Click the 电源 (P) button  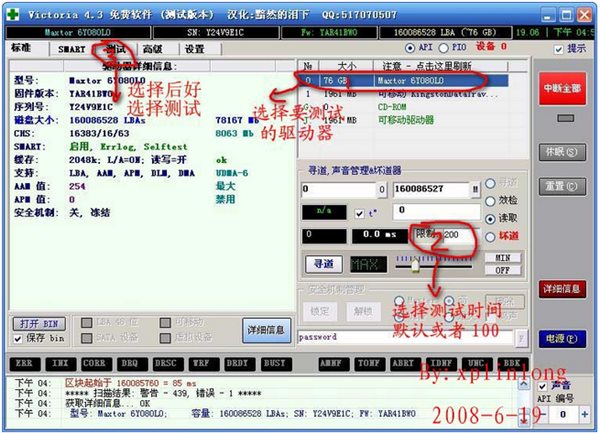[x=562, y=339]
